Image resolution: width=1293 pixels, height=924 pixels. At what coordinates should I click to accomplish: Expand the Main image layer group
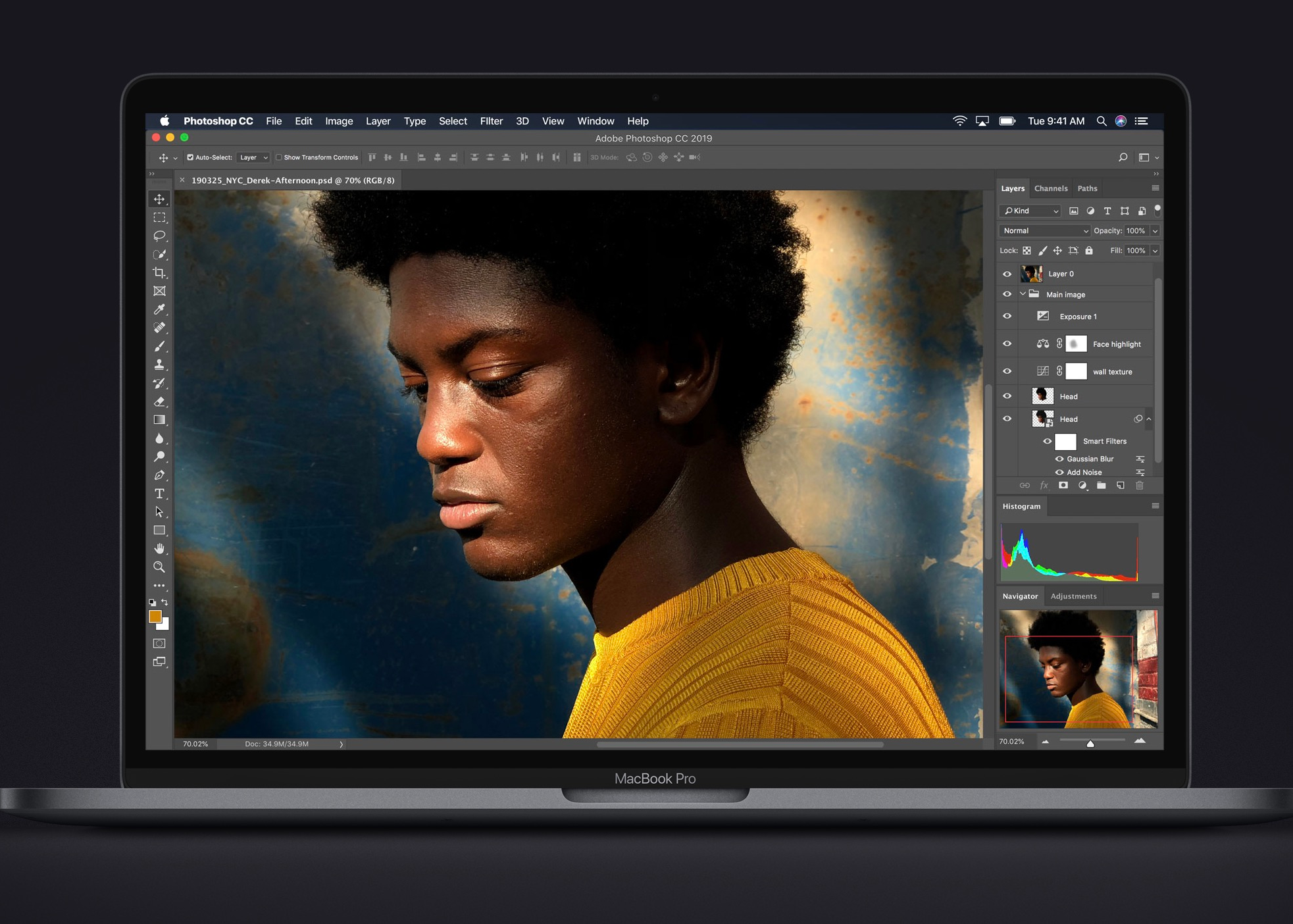coord(1022,293)
